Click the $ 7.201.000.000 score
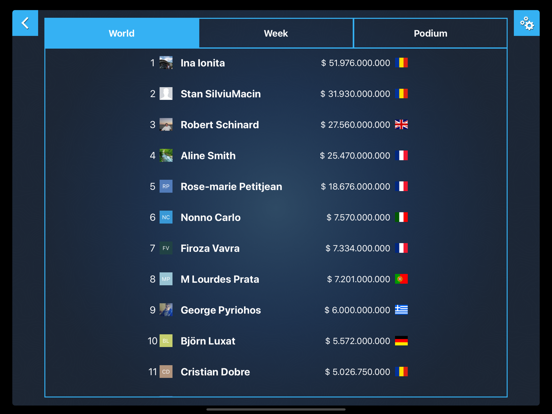 pyautogui.click(x=359, y=280)
